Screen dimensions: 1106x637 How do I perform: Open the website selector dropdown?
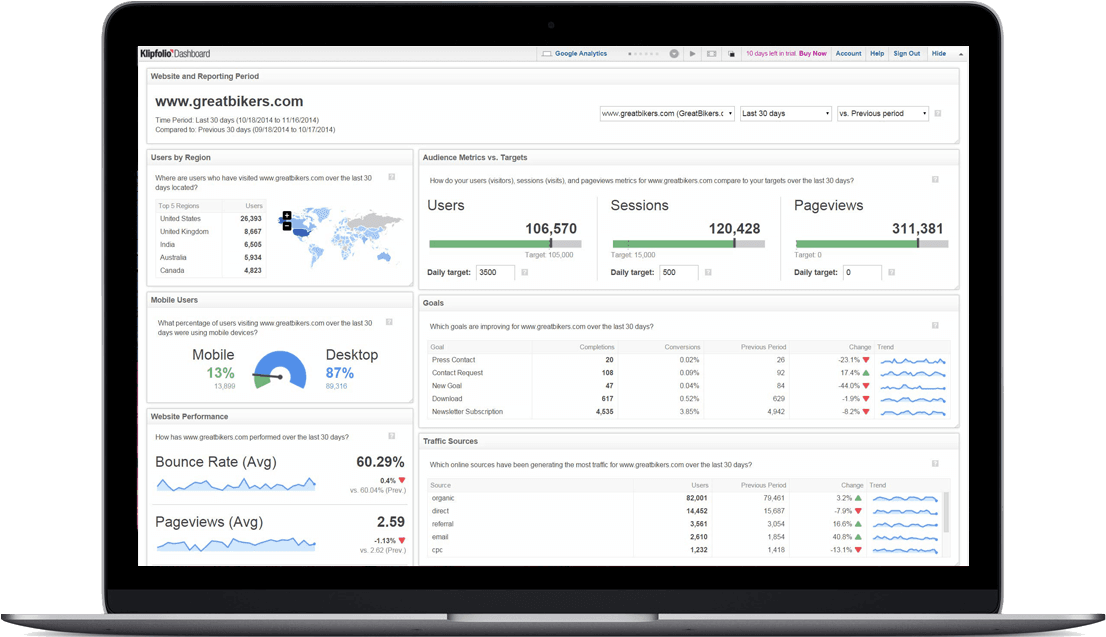coord(667,114)
